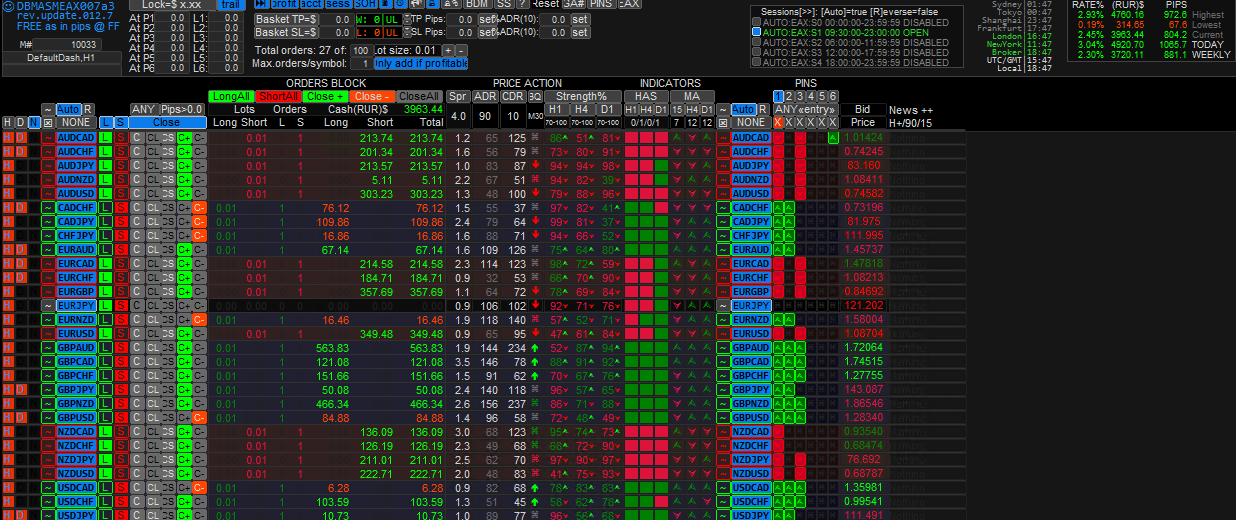
Task: Click the tilde icon left of CADCHF
Action: 48,207
